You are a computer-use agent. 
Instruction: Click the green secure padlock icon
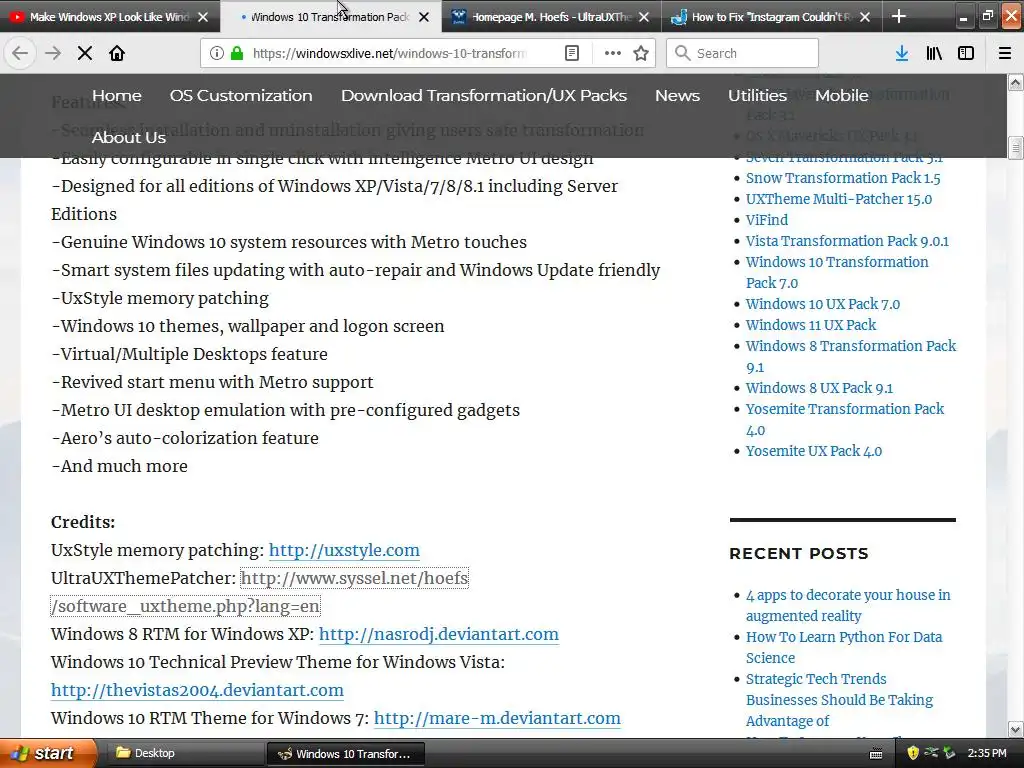pyautogui.click(x=237, y=53)
